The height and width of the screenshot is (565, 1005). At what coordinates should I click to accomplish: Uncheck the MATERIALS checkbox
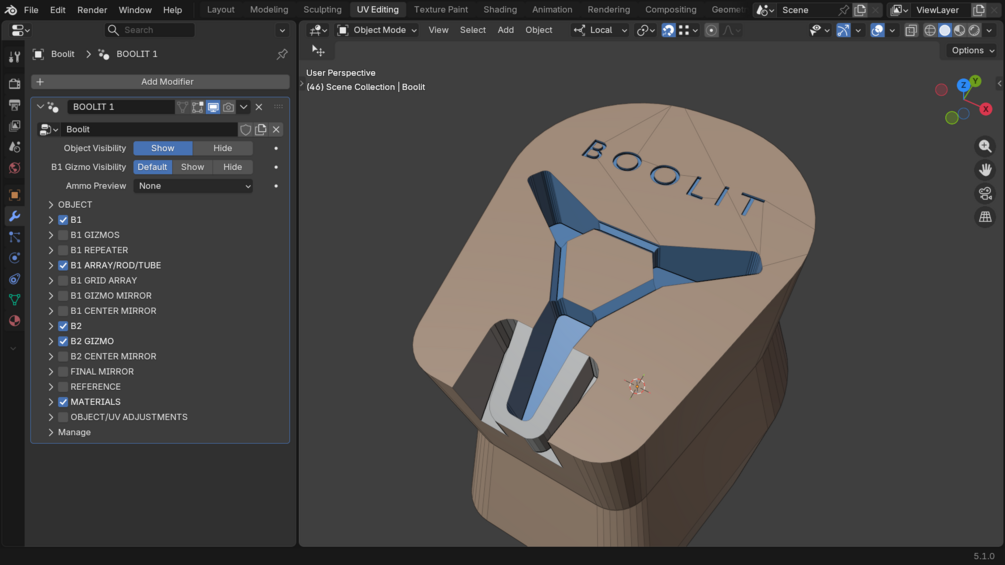[63, 402]
